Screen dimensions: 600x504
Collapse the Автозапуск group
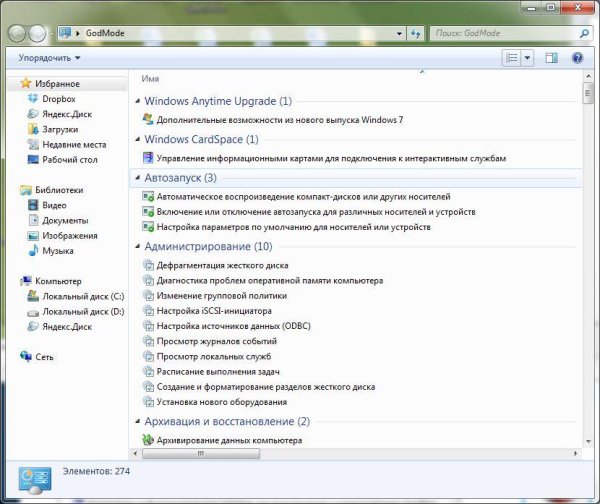pos(138,178)
